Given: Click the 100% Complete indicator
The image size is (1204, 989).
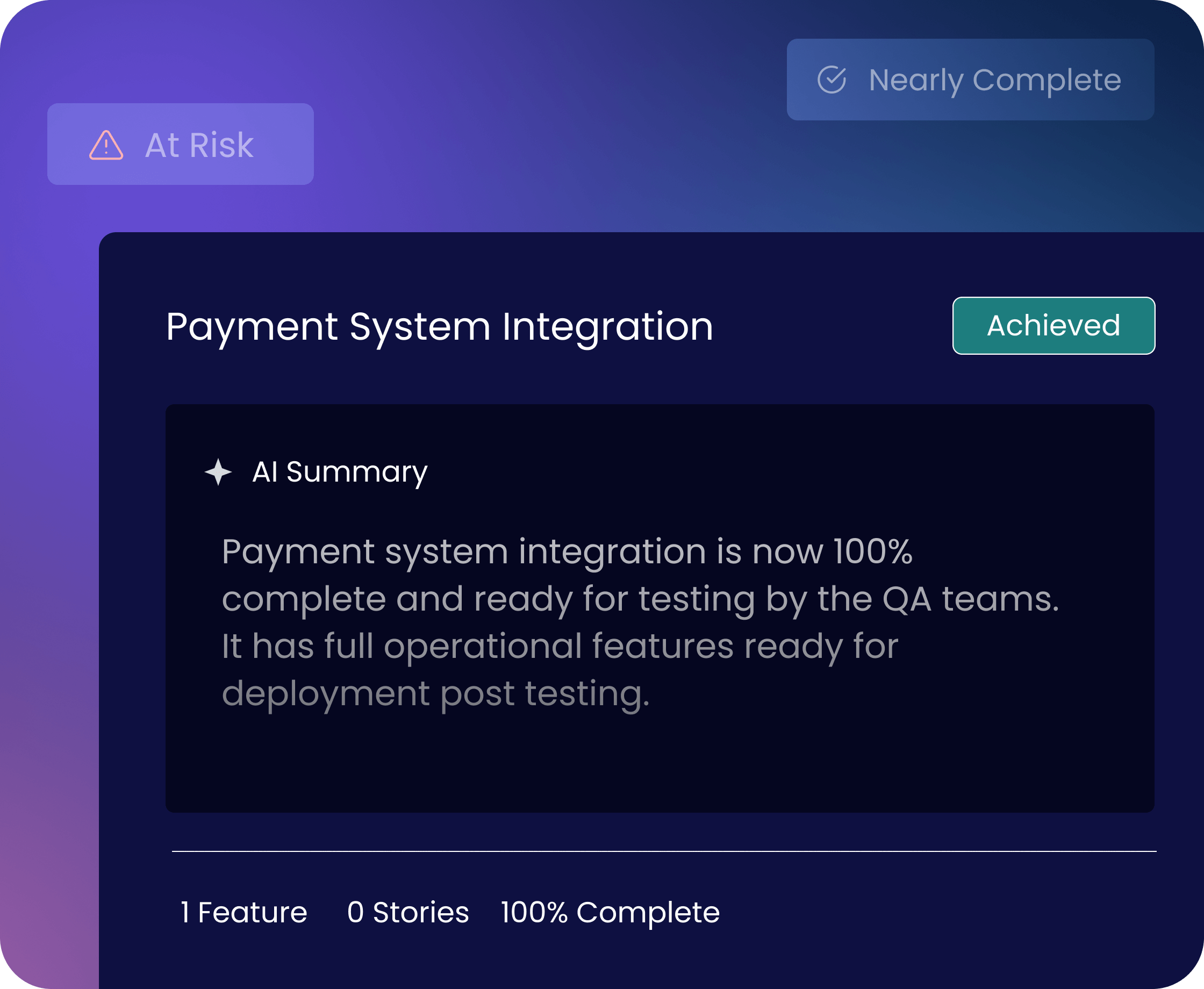Looking at the screenshot, I should pyautogui.click(x=610, y=912).
